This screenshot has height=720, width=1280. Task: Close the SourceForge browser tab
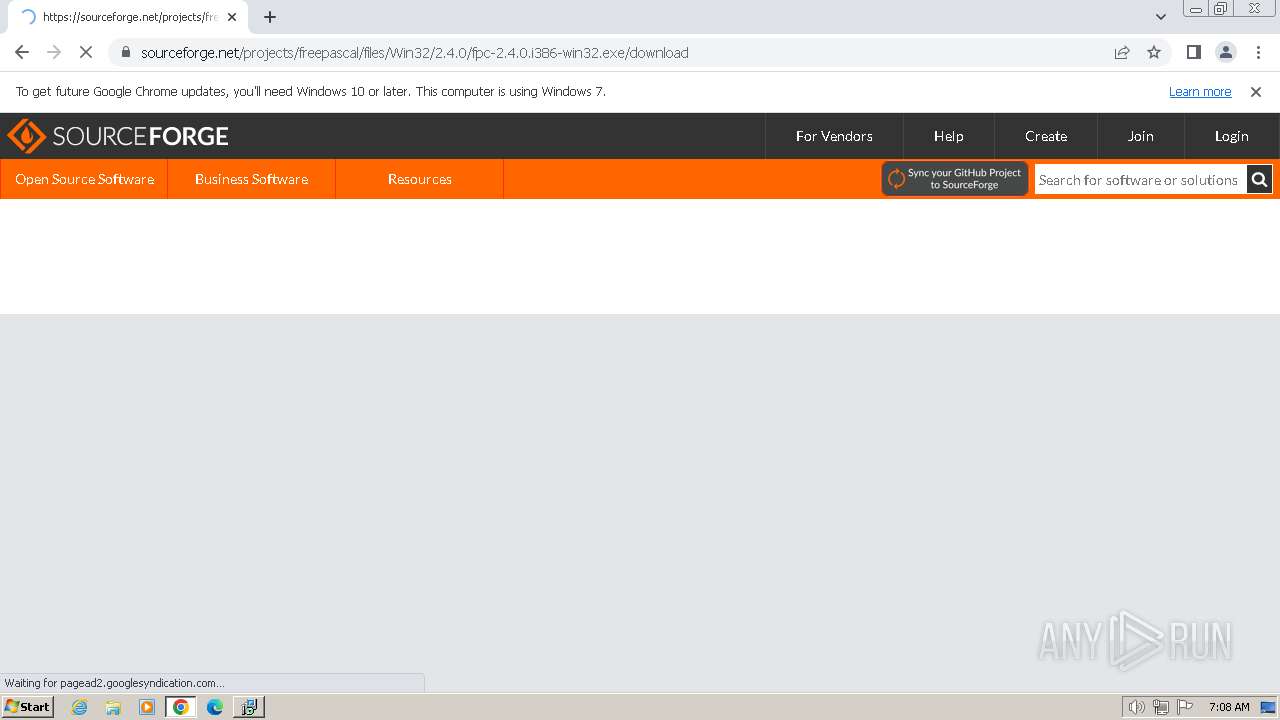pos(232,17)
